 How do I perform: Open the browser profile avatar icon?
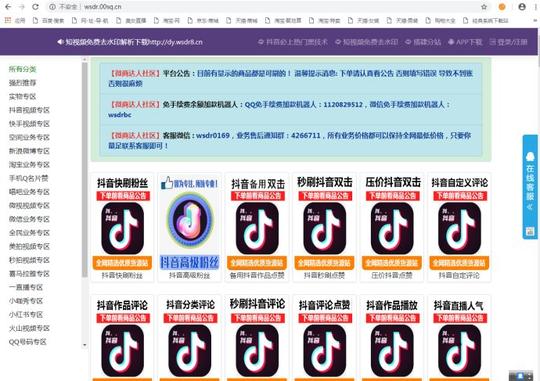click(x=522, y=7)
